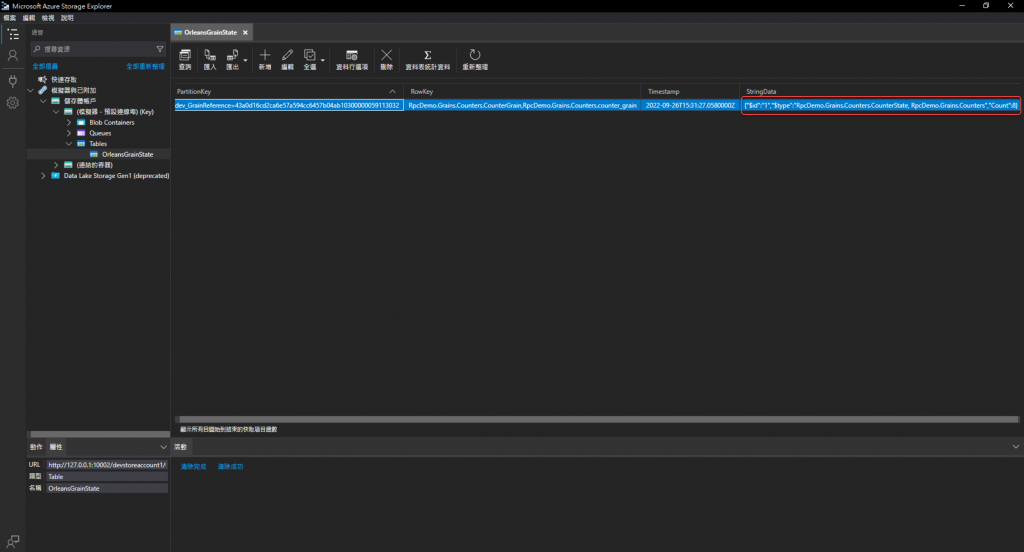Open the 檔案 menu
The width and height of the screenshot is (1024, 552).
(10, 18)
